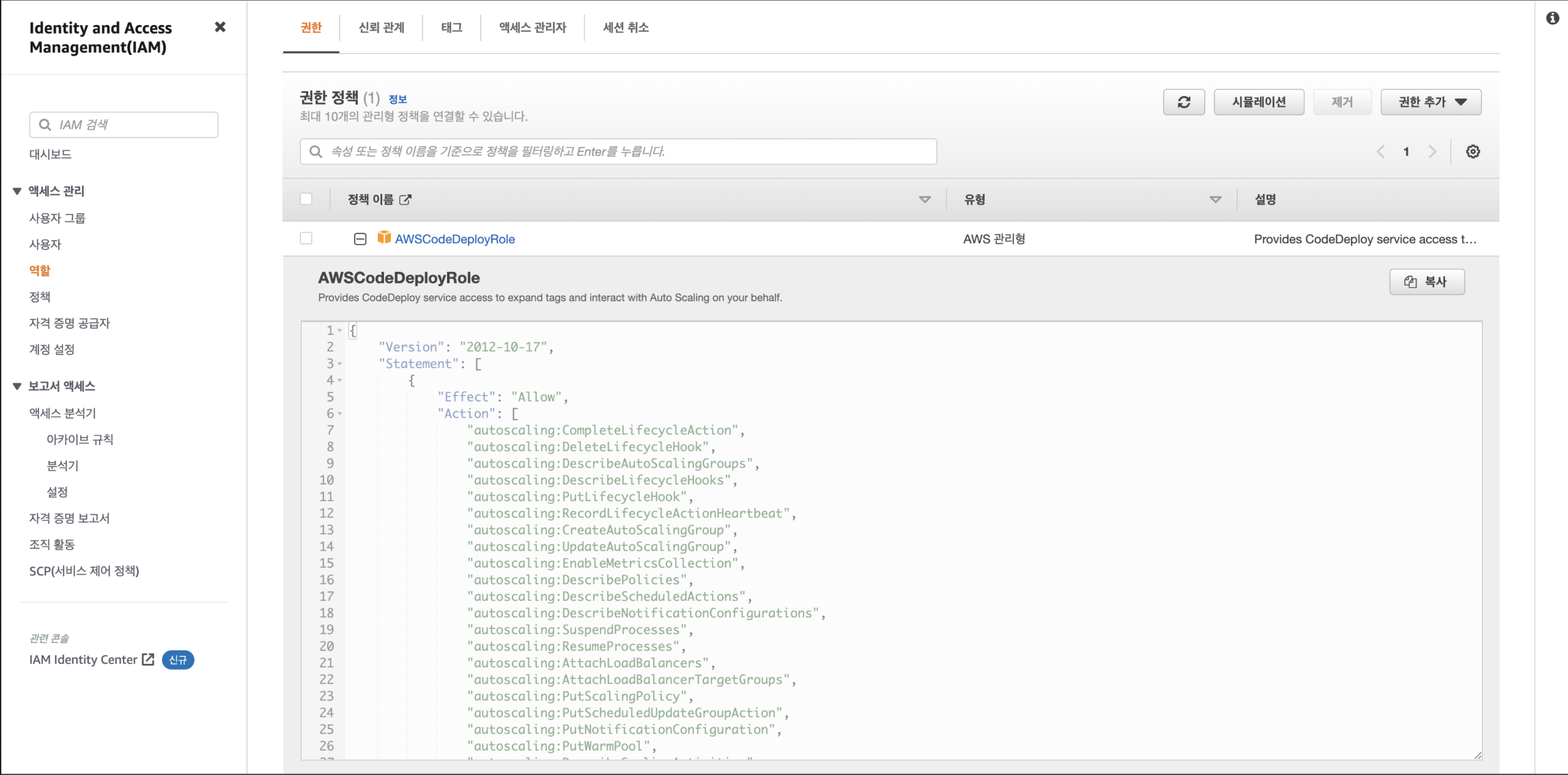Screen dimensions: 1568x775
Task: Click page number 1 in pagination
Action: (x=1407, y=152)
